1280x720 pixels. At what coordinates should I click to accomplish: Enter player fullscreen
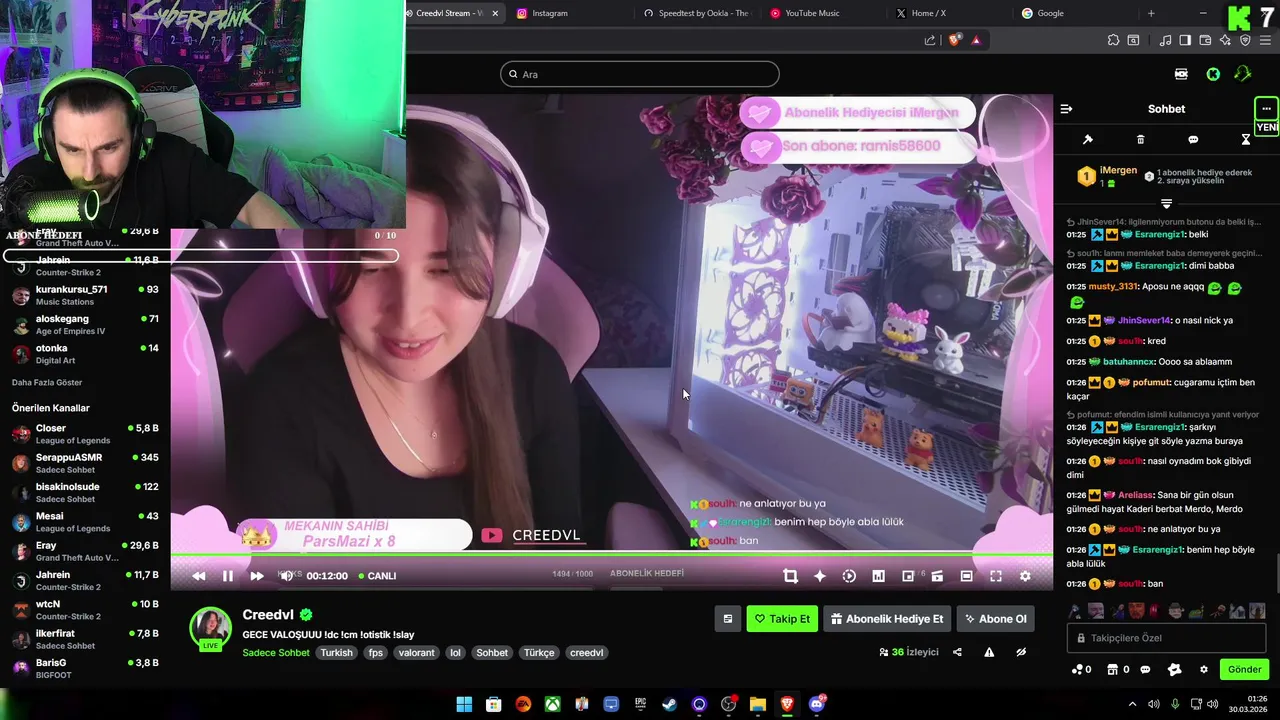[996, 576]
